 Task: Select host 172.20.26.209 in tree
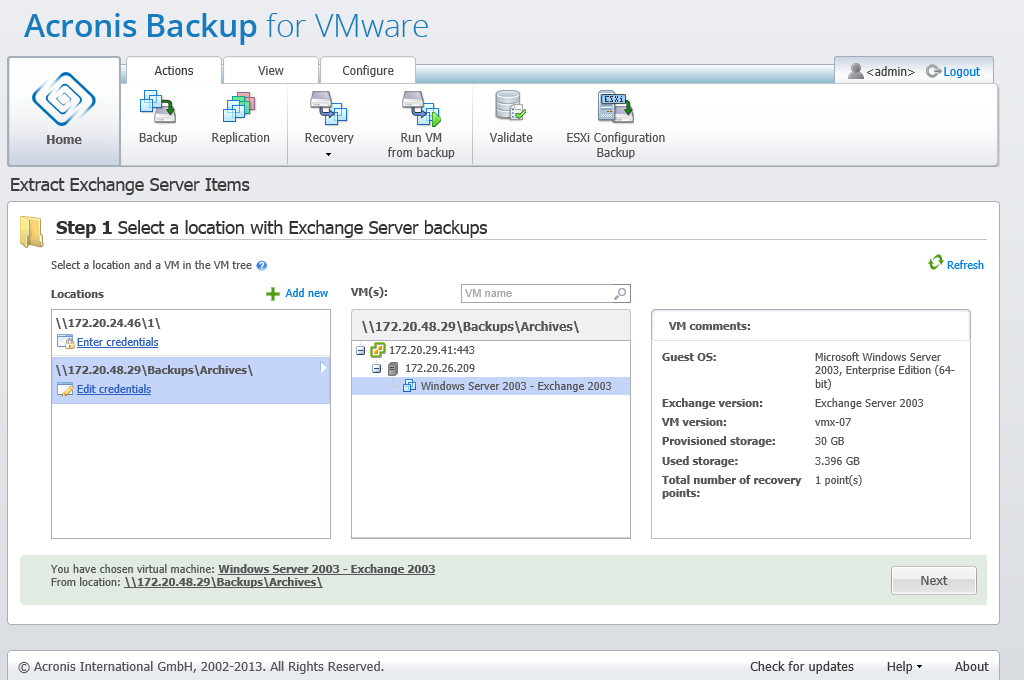click(x=440, y=368)
